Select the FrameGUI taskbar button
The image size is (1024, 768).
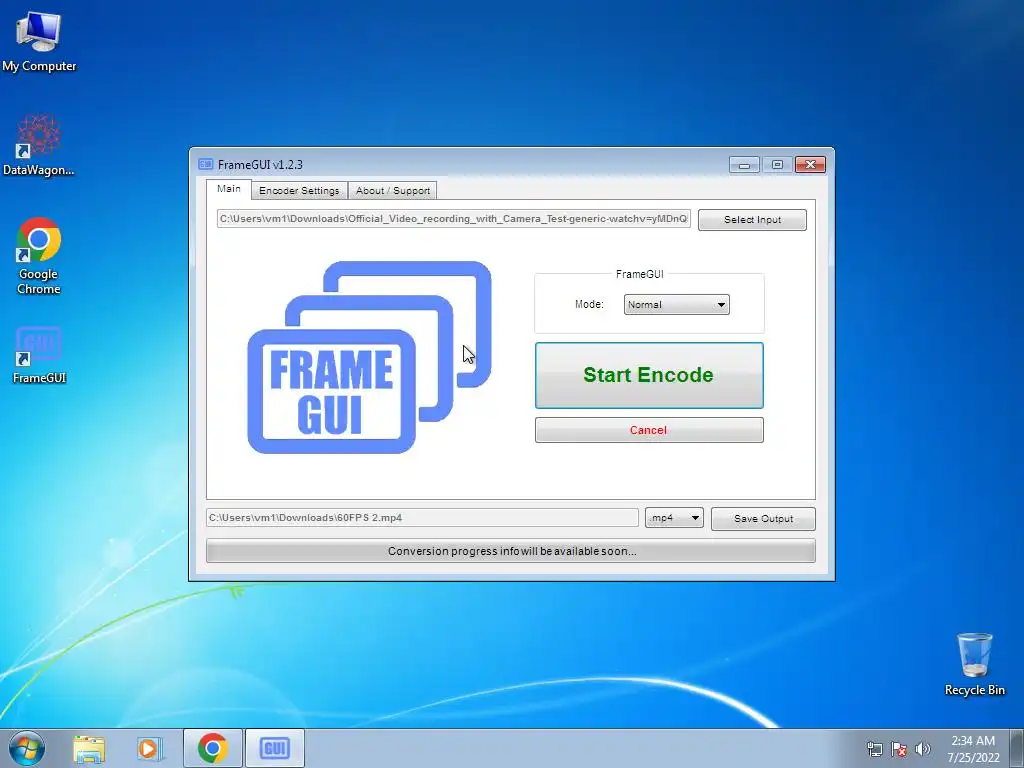274,748
